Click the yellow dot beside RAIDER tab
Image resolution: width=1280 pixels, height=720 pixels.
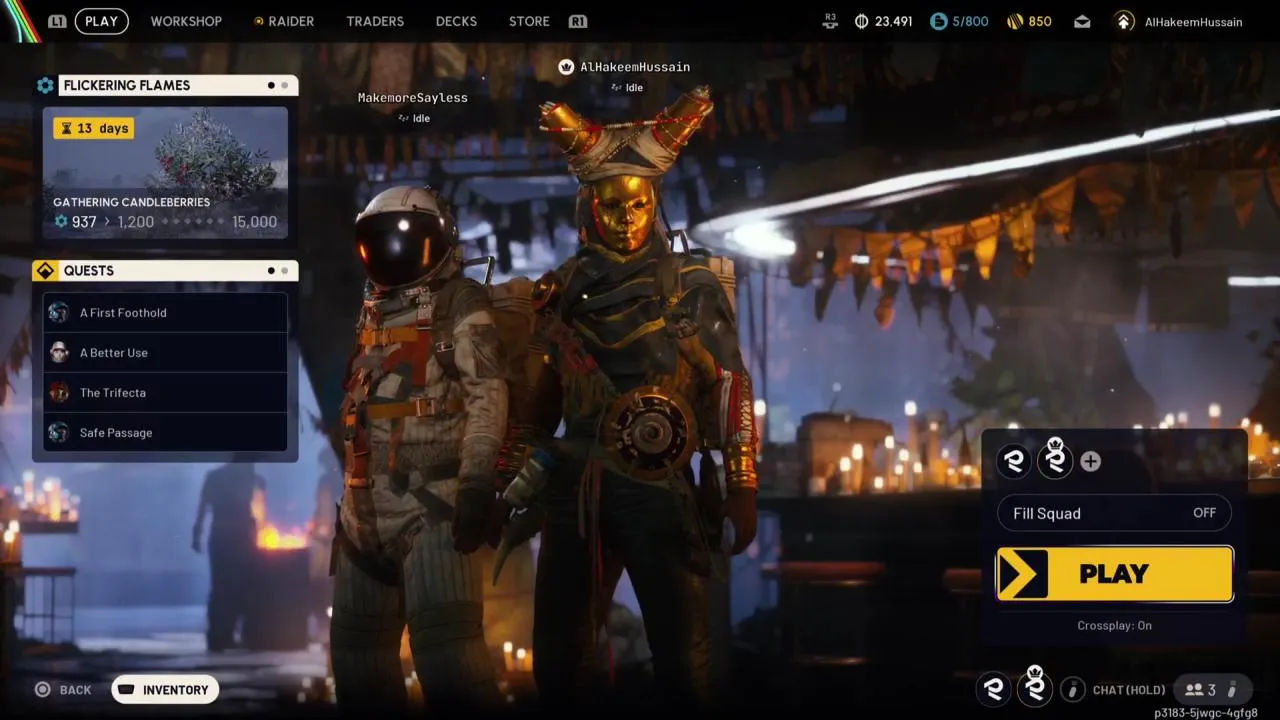(x=259, y=21)
